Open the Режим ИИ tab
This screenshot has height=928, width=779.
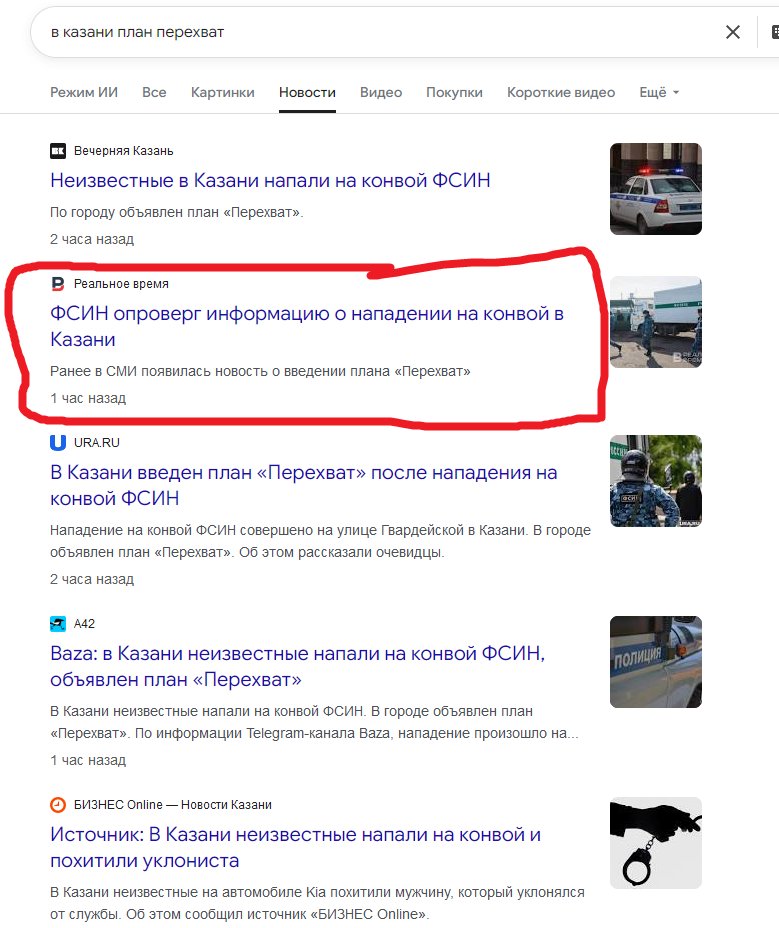click(x=84, y=92)
